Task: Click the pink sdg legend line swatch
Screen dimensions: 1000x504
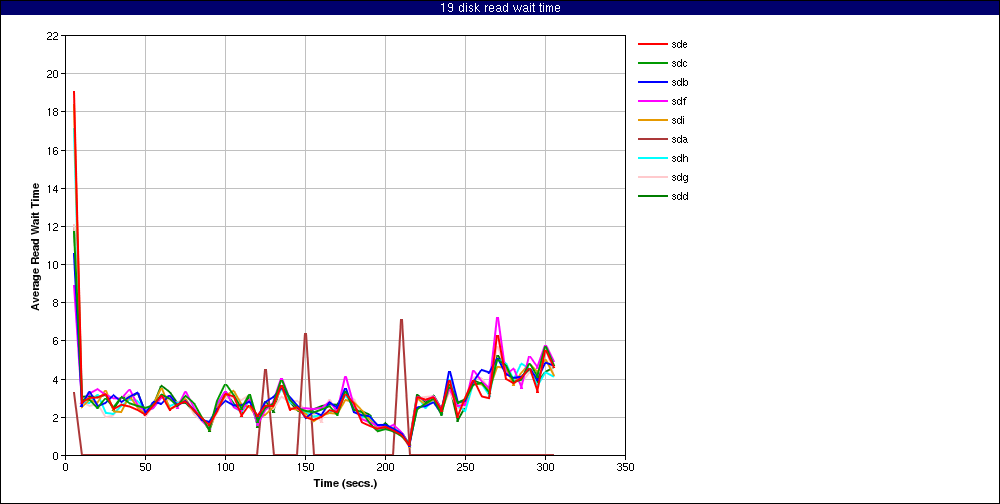Action: [652, 177]
